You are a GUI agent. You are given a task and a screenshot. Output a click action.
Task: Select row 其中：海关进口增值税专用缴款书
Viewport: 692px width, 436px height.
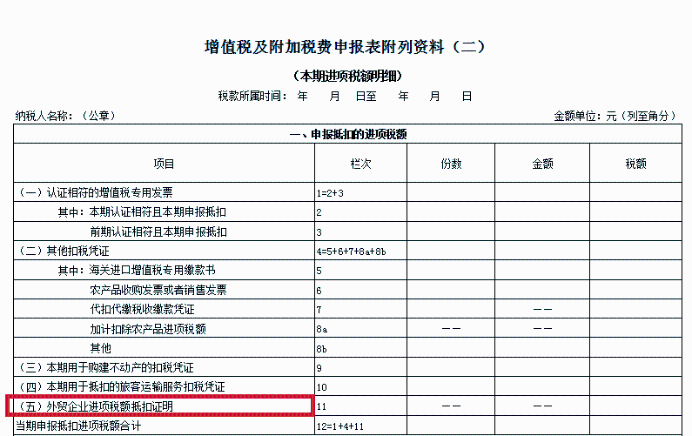pyautogui.click(x=348, y=270)
